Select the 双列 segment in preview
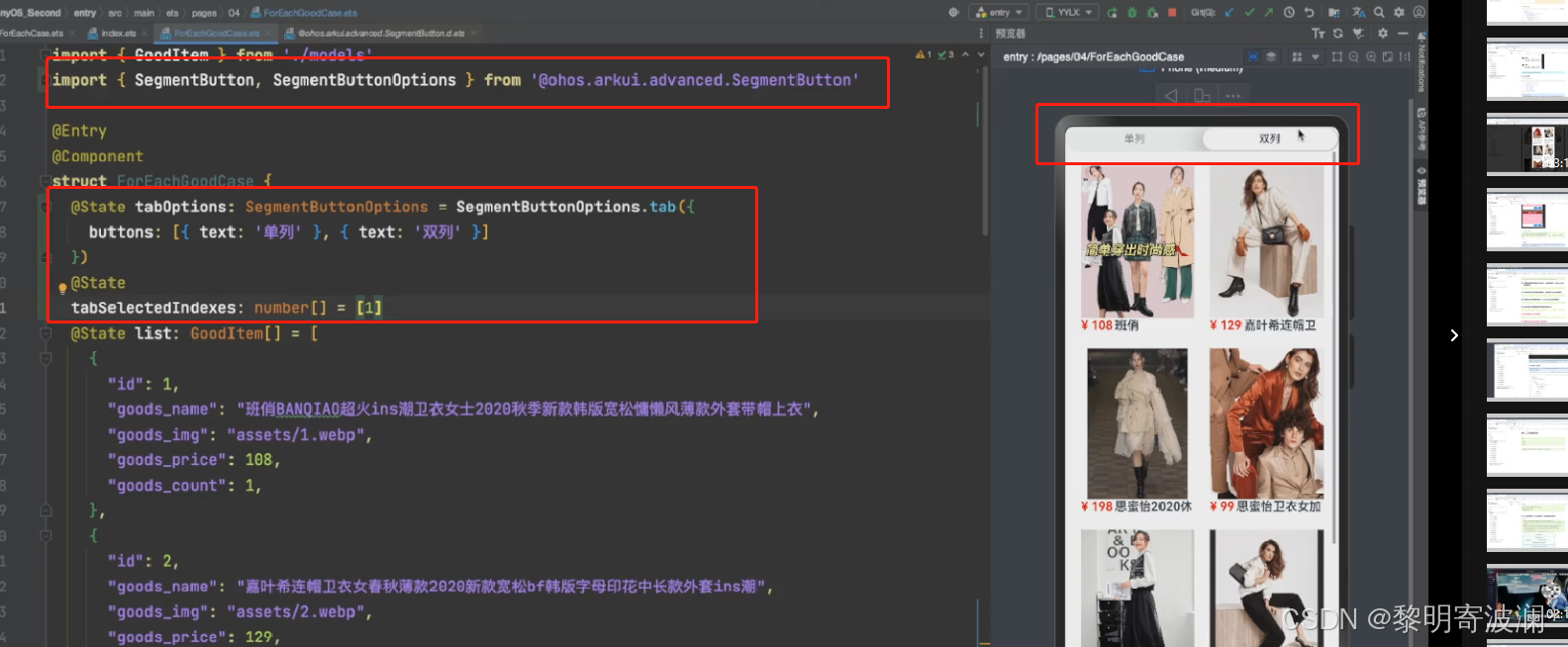The height and width of the screenshot is (647, 1568). pos(1270,139)
